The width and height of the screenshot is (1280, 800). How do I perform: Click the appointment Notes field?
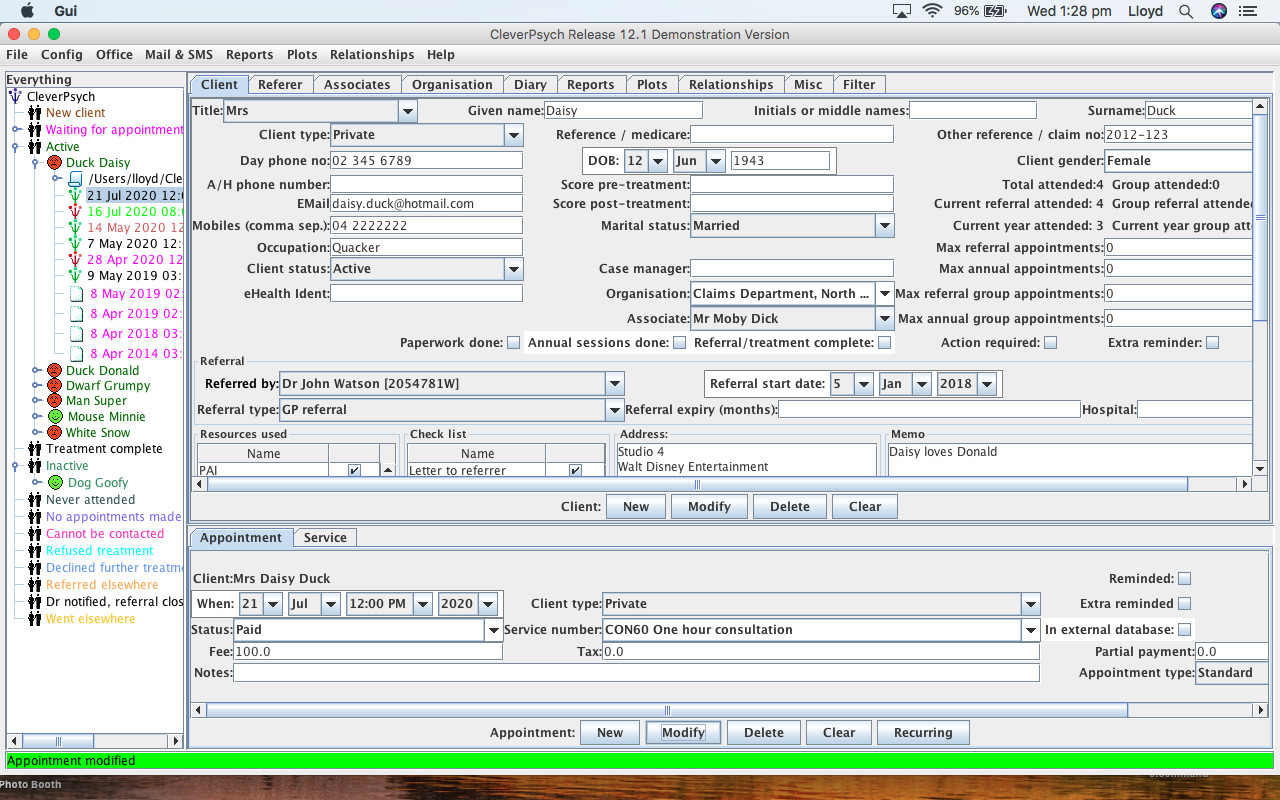(x=636, y=673)
